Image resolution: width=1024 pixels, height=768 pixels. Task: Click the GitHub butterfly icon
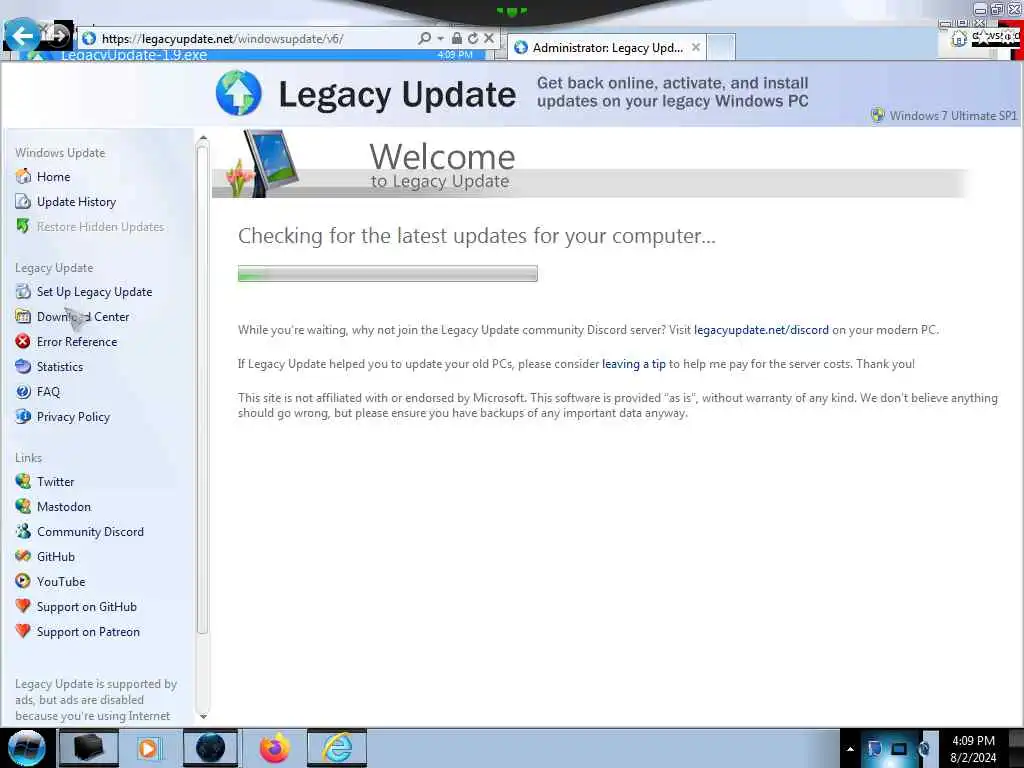[x=23, y=556]
